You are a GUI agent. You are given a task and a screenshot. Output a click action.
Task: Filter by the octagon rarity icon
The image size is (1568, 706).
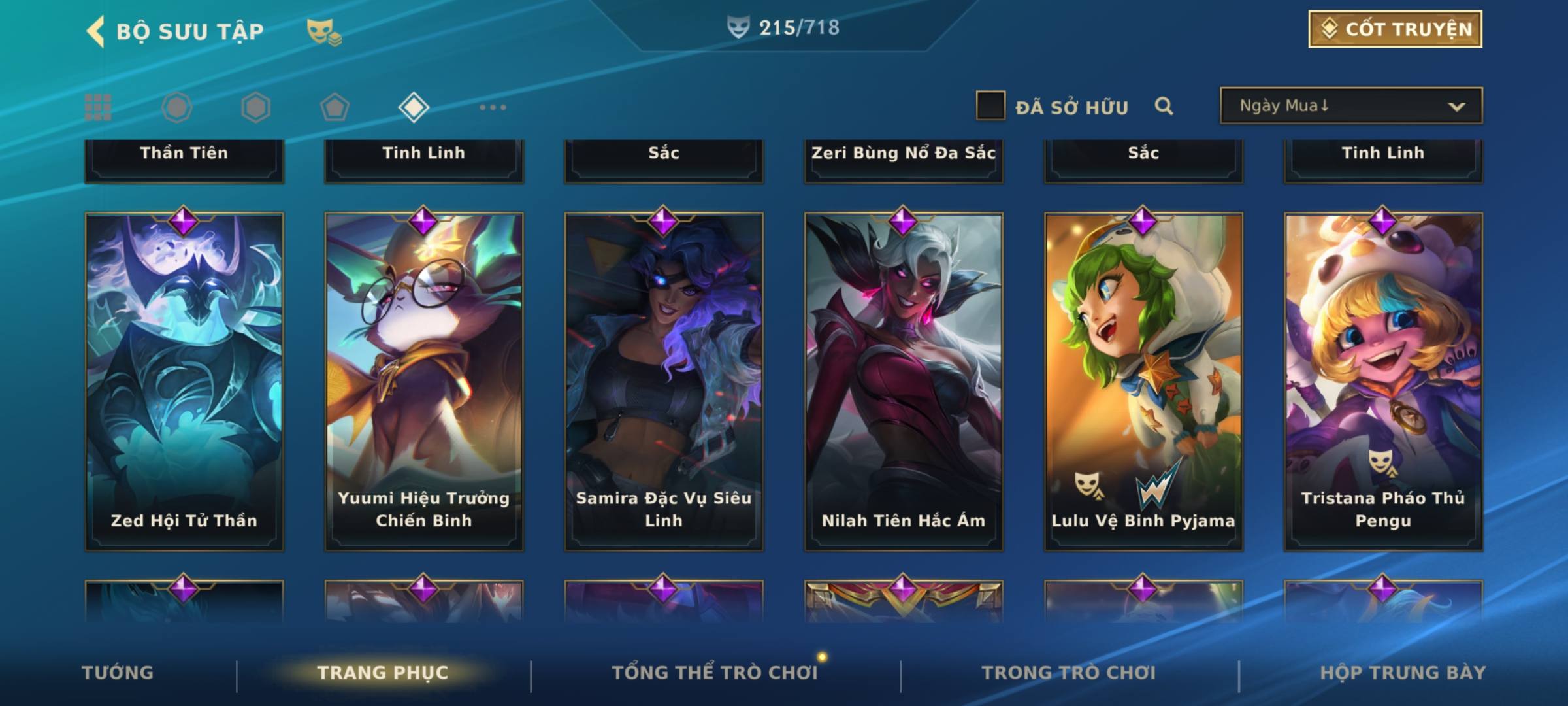[x=177, y=107]
